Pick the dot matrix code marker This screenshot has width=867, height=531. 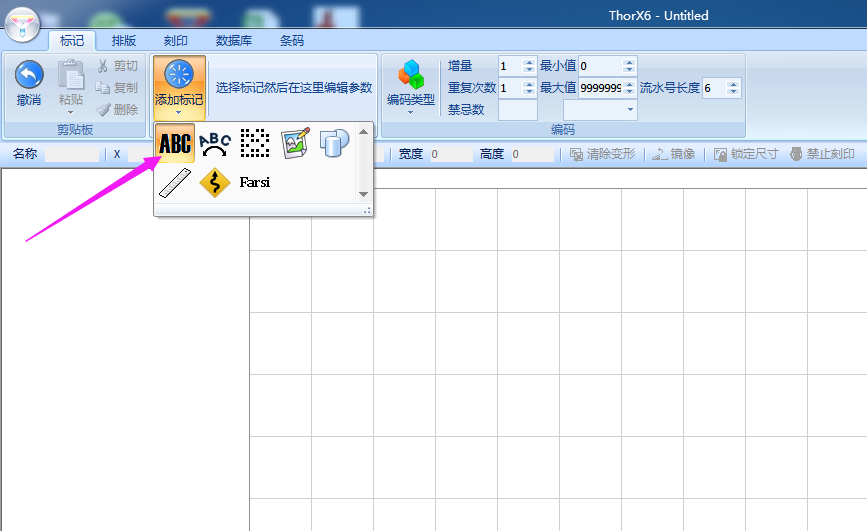coord(255,144)
